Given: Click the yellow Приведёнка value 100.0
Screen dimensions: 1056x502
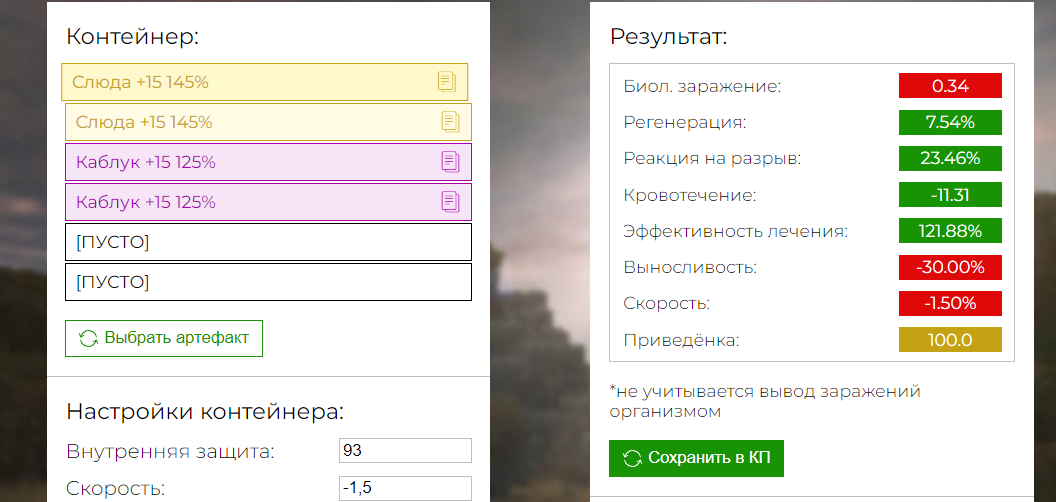Looking at the screenshot, I should point(950,340).
